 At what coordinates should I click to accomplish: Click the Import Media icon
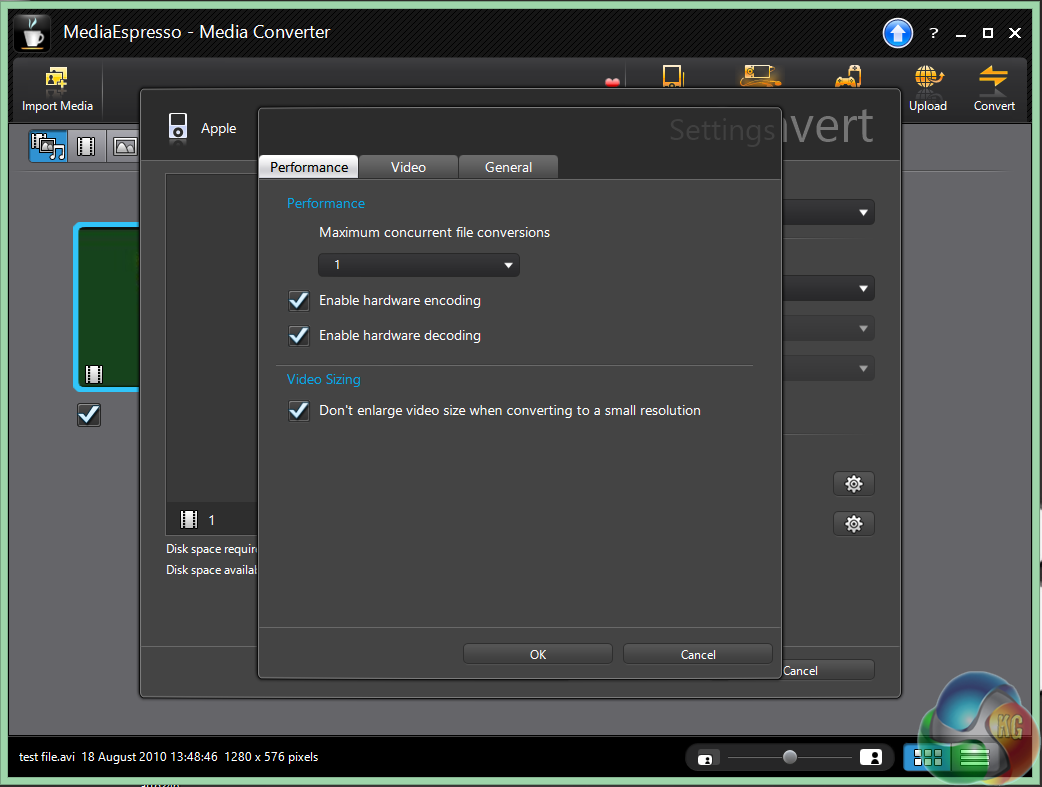click(x=57, y=80)
